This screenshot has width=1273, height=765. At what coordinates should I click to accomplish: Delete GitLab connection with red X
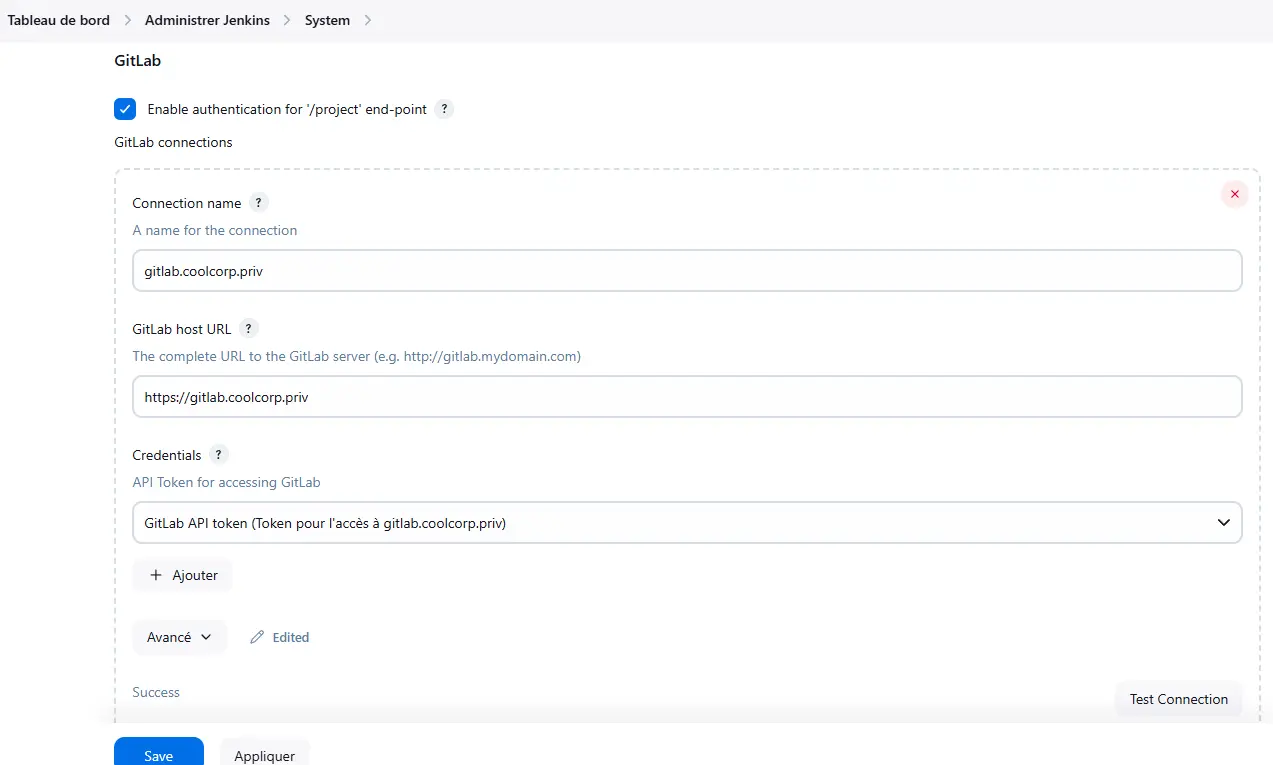pos(1234,194)
